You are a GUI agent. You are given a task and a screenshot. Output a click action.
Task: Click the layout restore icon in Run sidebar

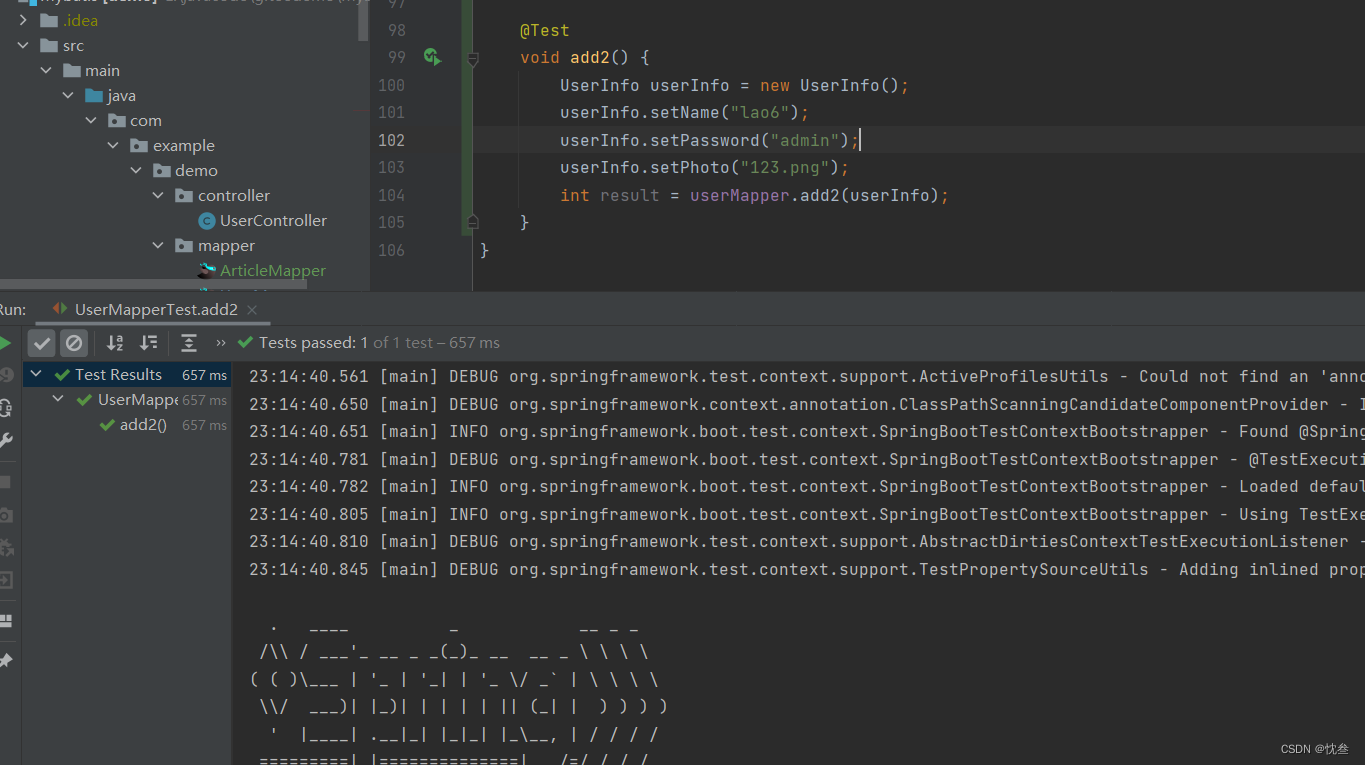click(6, 620)
